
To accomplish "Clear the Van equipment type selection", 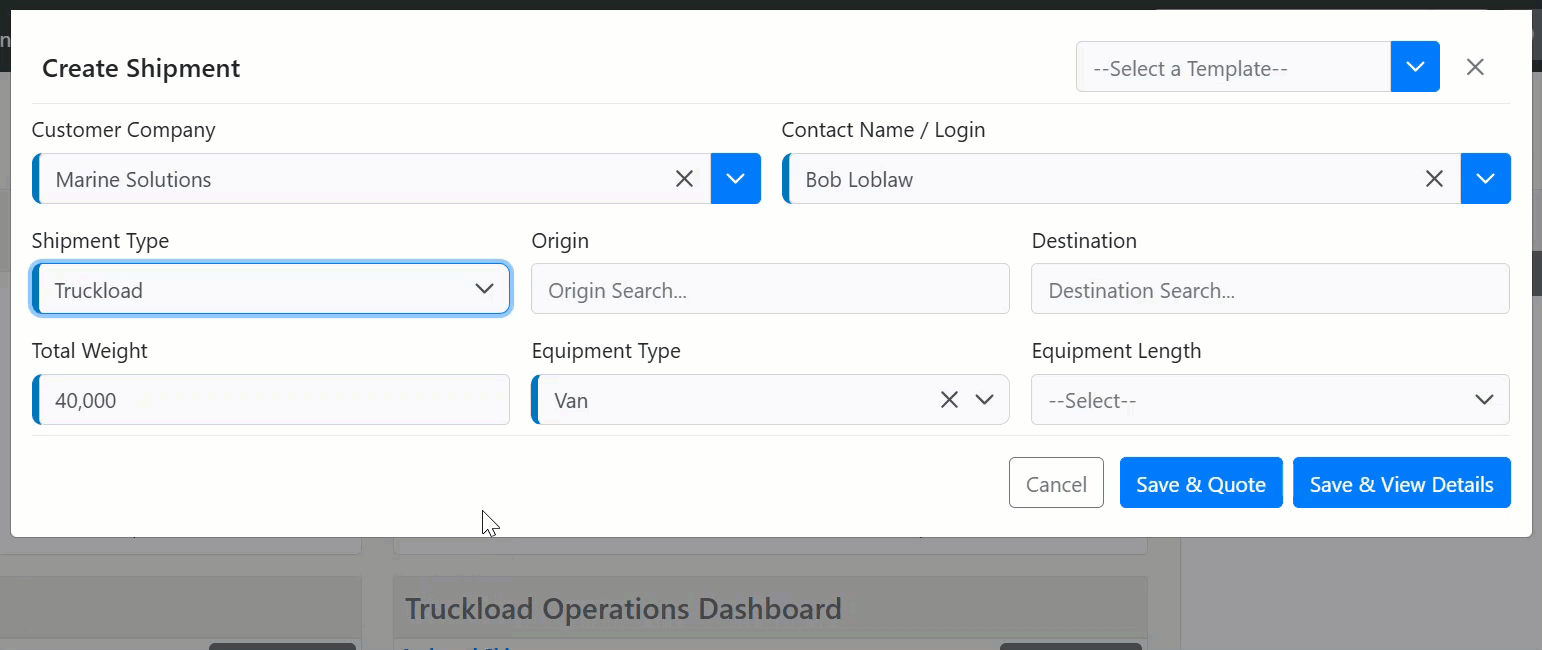I will tap(949, 400).
